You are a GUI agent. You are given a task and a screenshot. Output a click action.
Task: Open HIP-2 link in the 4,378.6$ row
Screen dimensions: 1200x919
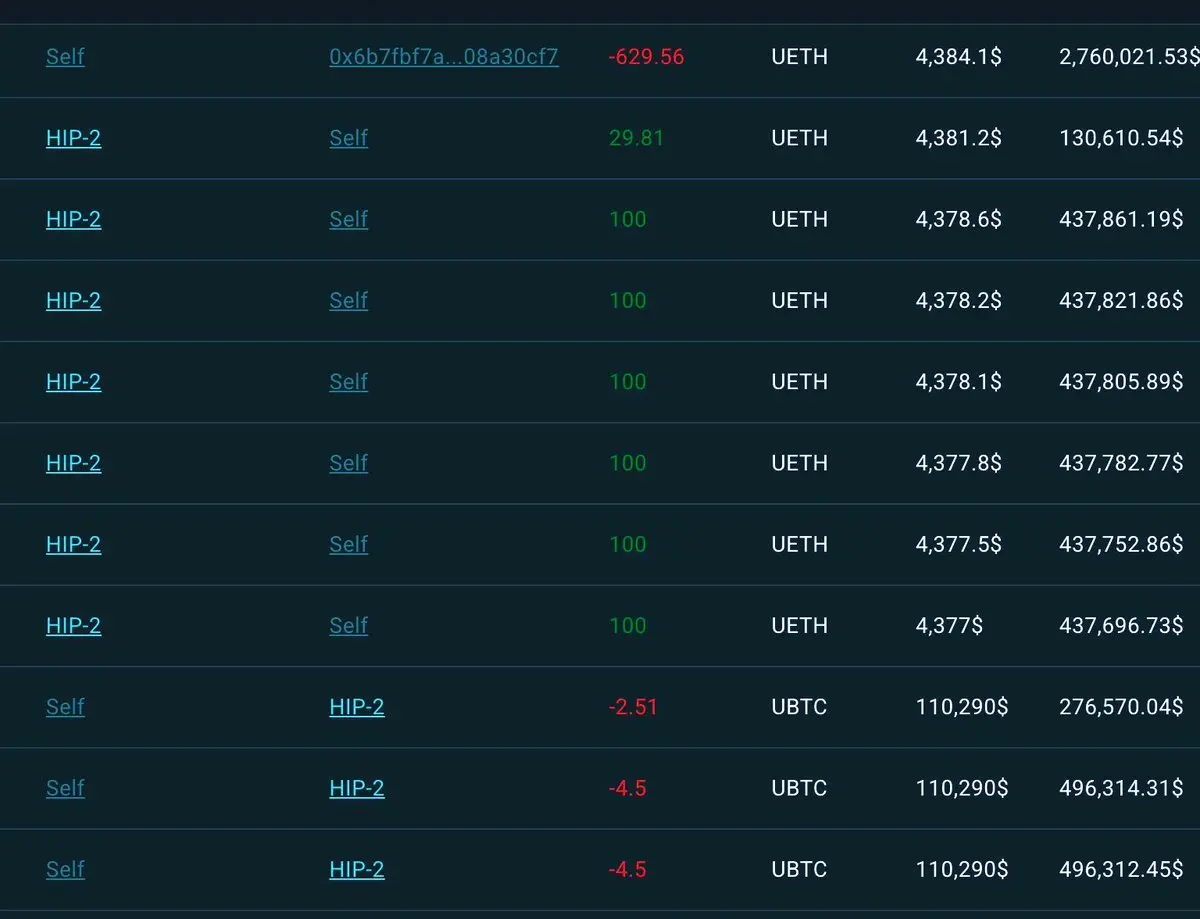click(x=73, y=219)
